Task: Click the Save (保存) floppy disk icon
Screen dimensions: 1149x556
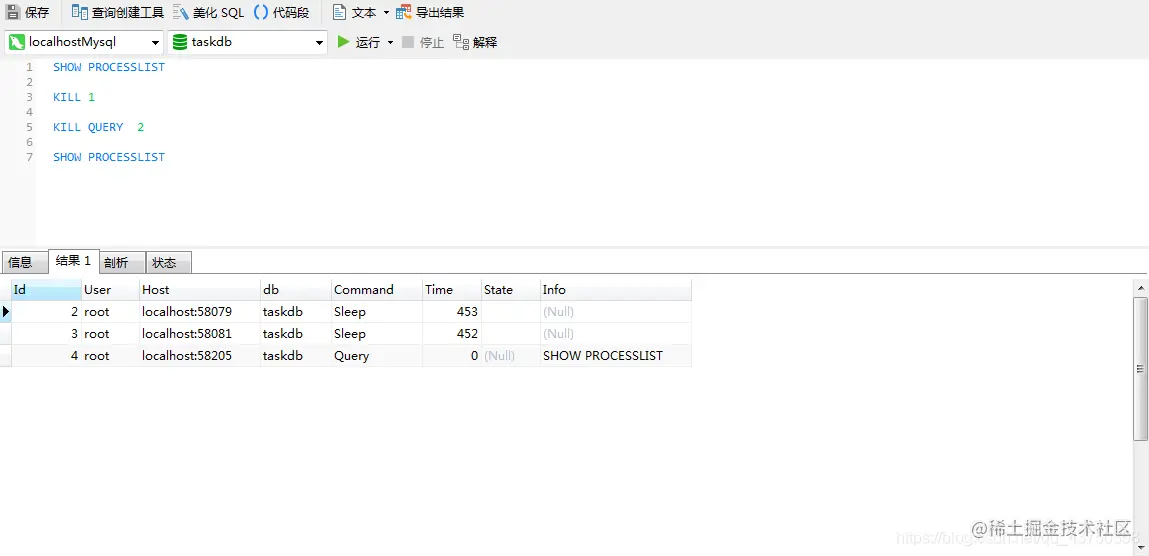Action: pos(13,12)
